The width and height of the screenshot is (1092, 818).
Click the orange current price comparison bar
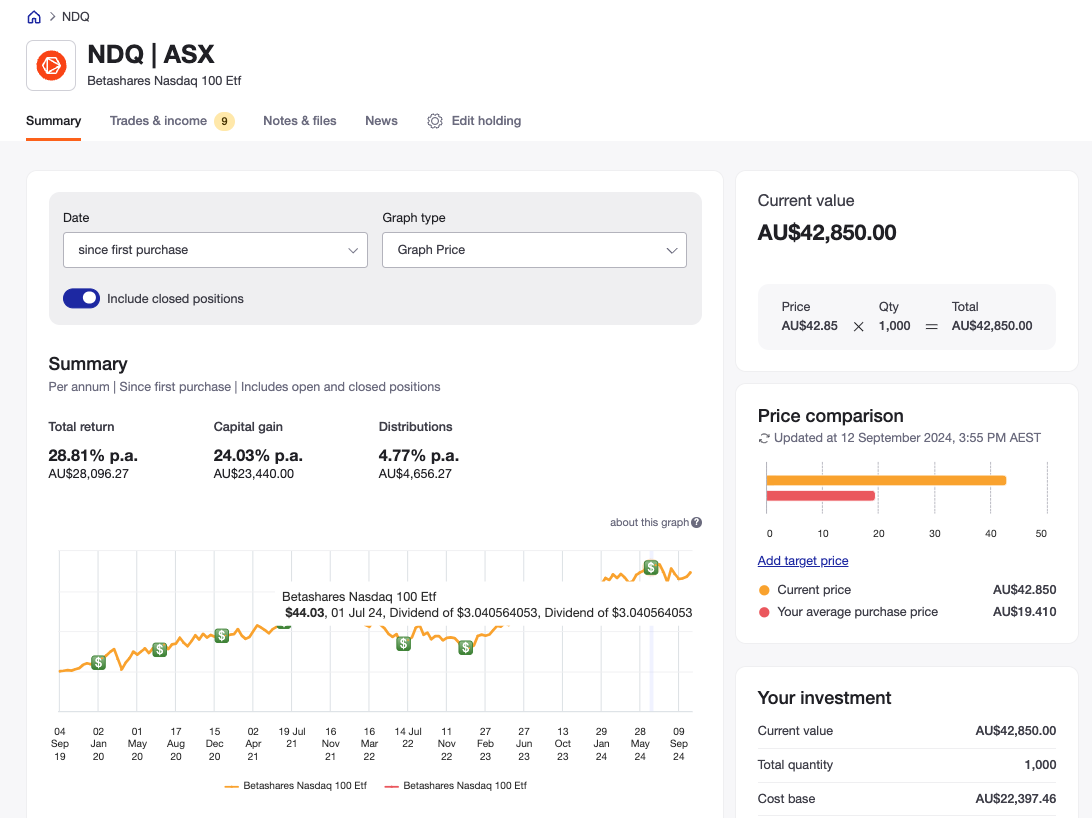coord(885,479)
